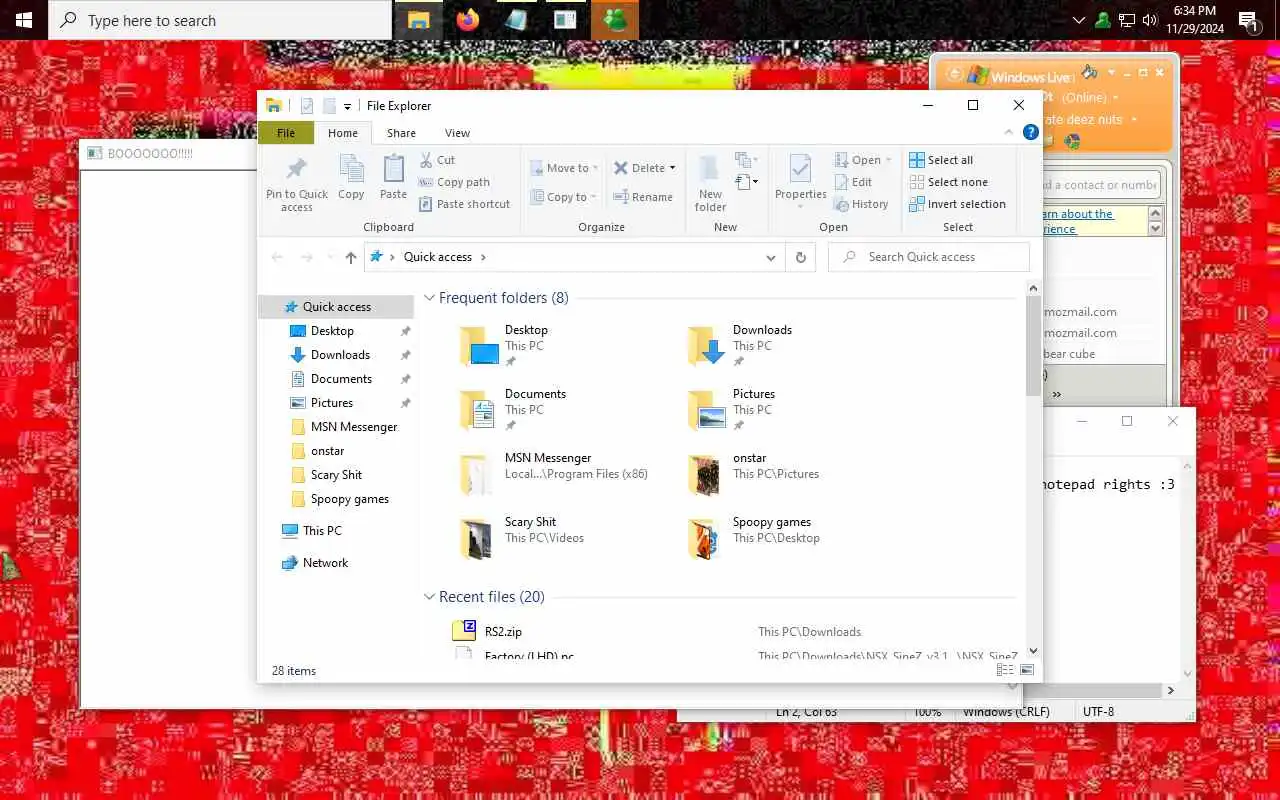Open the Properties ribbon button
The width and height of the screenshot is (1280, 800).
pos(801,182)
